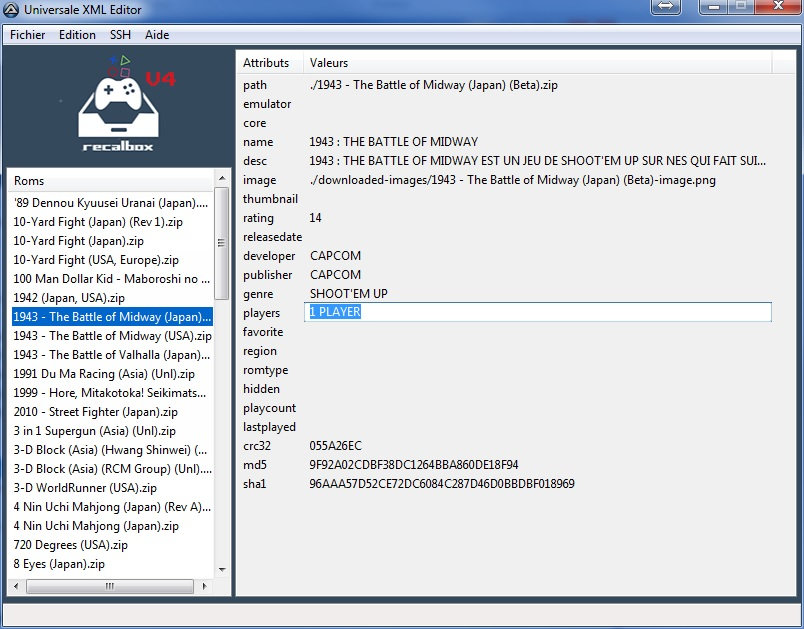Select 2010 - Street Fighter (Japan).zip
The image size is (804, 629).
click(x=95, y=412)
